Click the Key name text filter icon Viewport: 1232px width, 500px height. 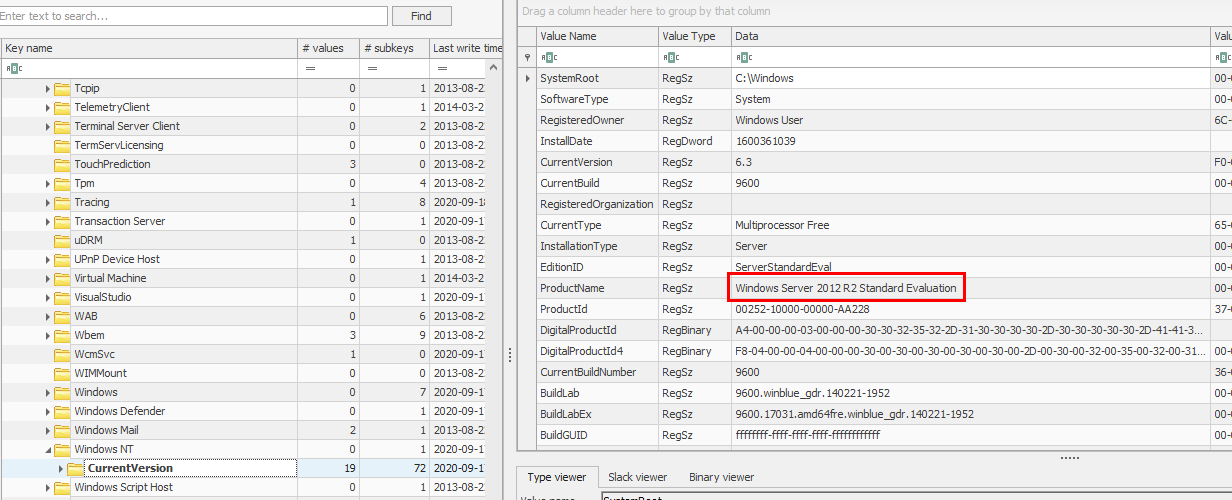point(13,68)
